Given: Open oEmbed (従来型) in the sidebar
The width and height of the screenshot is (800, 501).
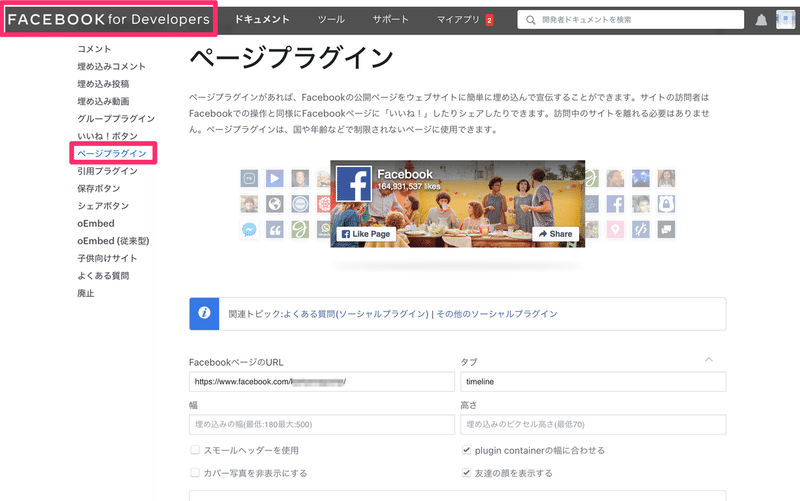Looking at the screenshot, I should [x=113, y=240].
